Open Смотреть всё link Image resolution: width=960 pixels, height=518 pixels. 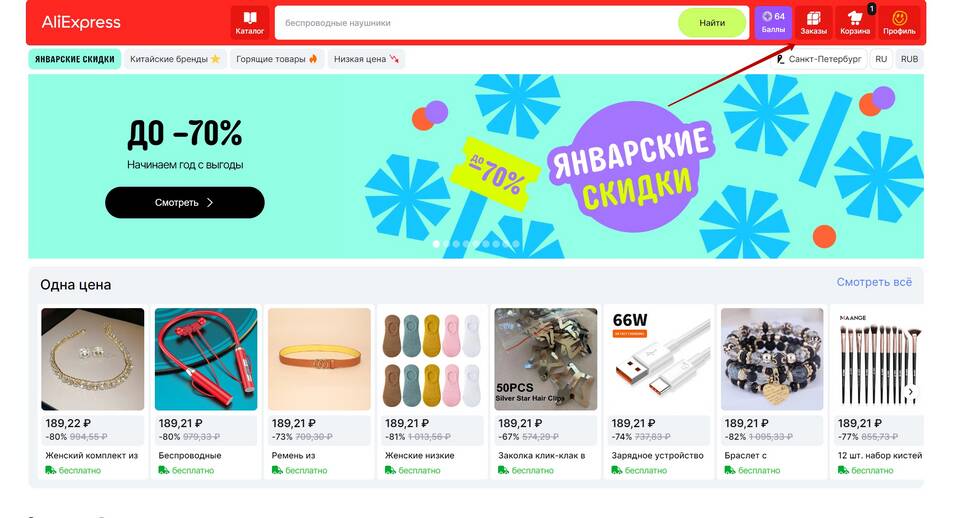(874, 282)
